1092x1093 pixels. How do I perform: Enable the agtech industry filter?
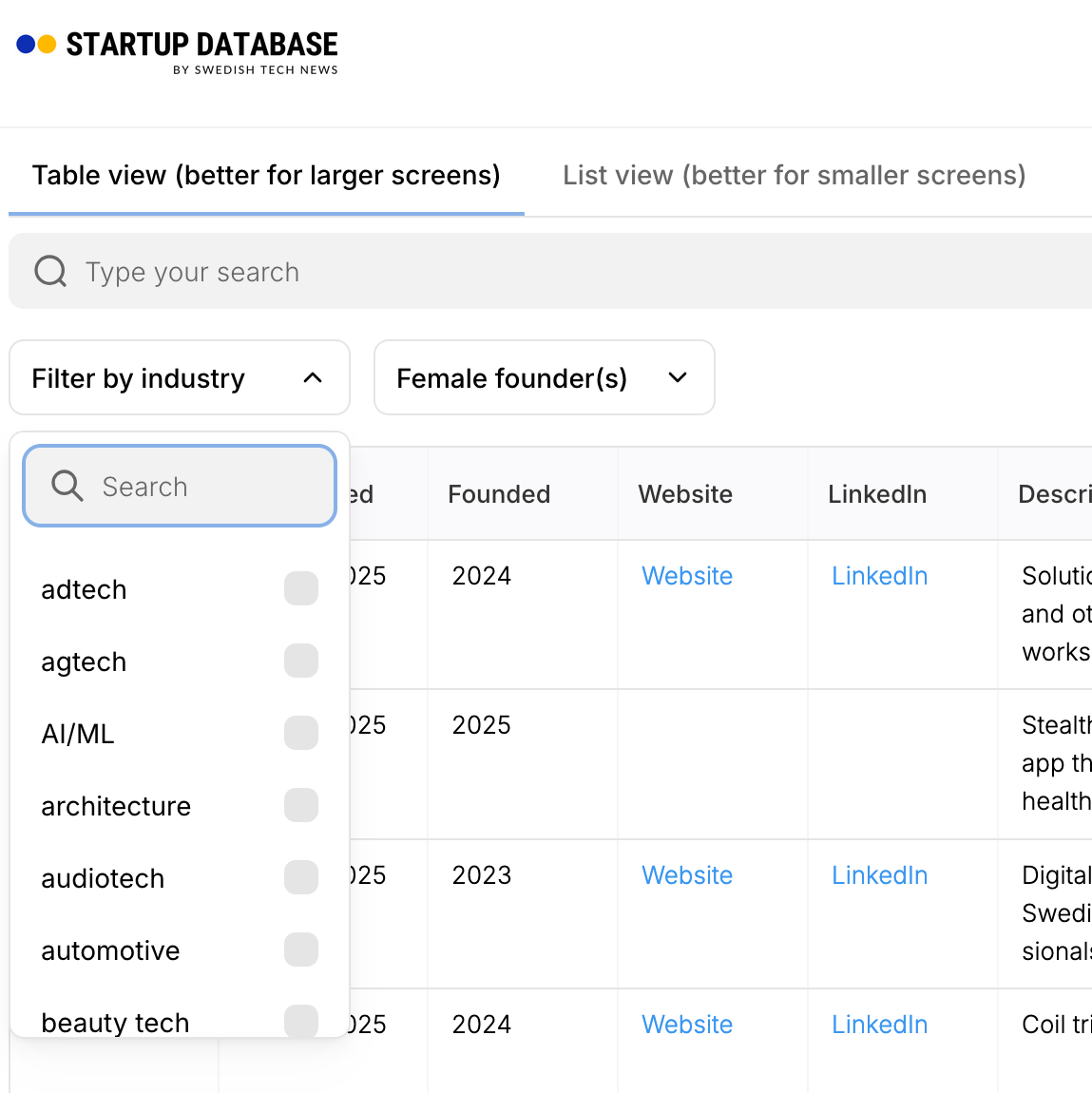301,662
